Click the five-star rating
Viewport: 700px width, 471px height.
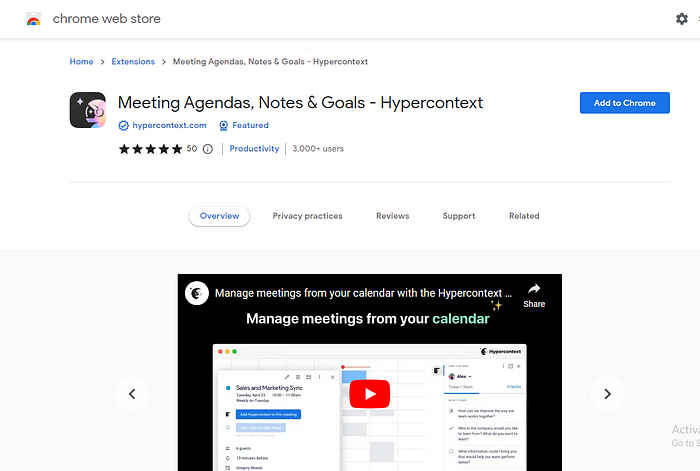pyautogui.click(x=150, y=149)
